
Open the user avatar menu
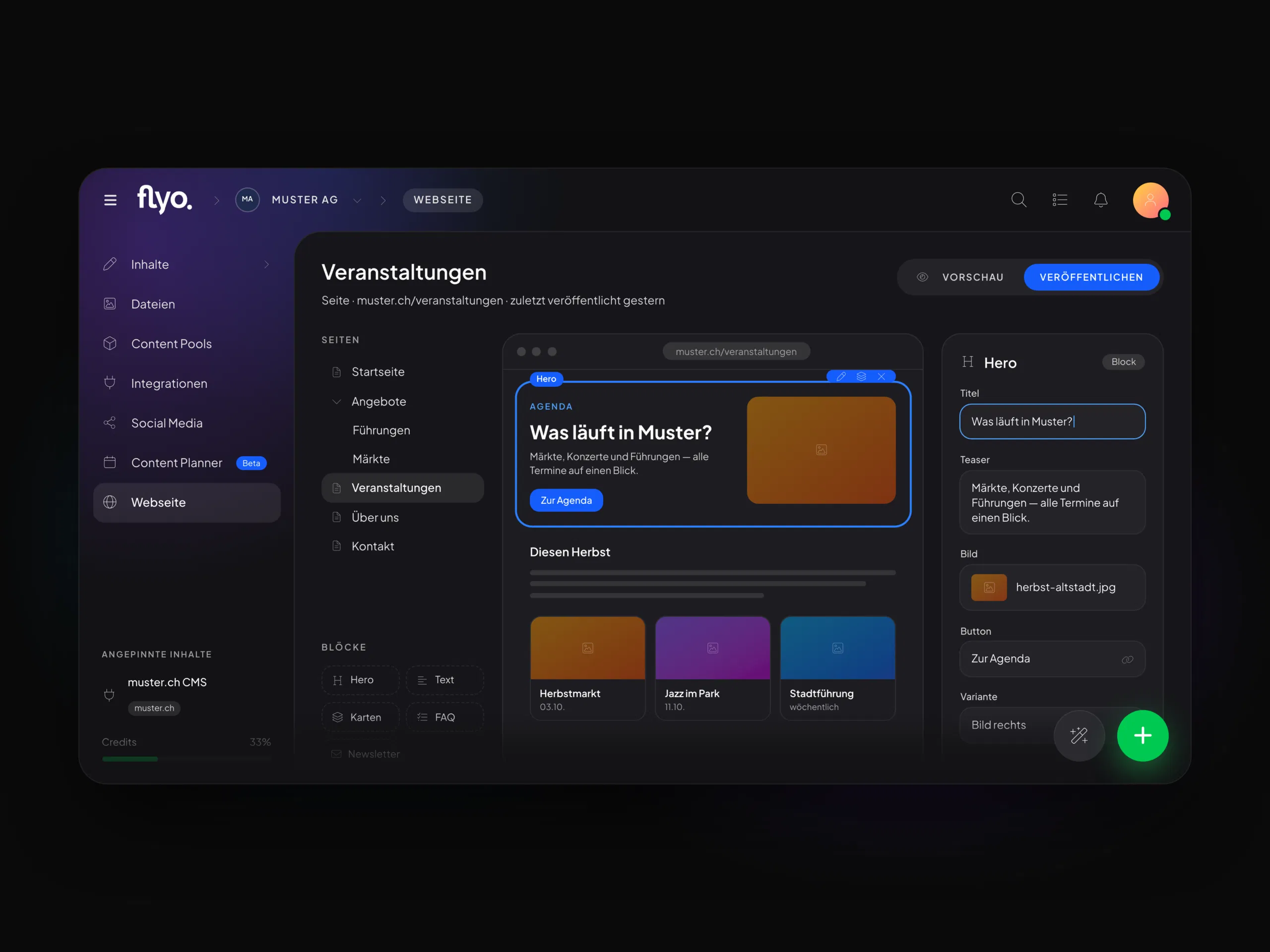[x=1150, y=200]
